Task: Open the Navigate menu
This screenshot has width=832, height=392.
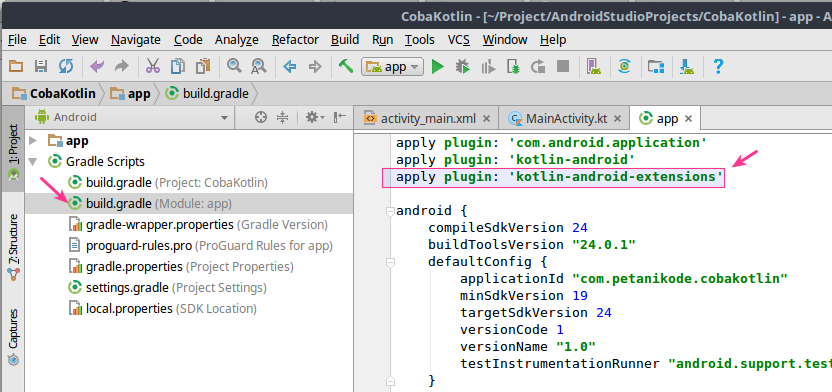Action: coord(136,40)
